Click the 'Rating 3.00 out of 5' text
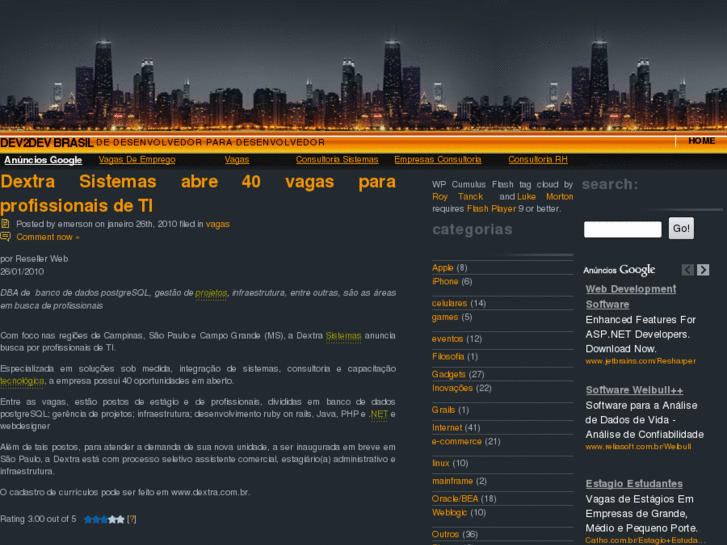The height and width of the screenshot is (545, 727). (x=38, y=519)
